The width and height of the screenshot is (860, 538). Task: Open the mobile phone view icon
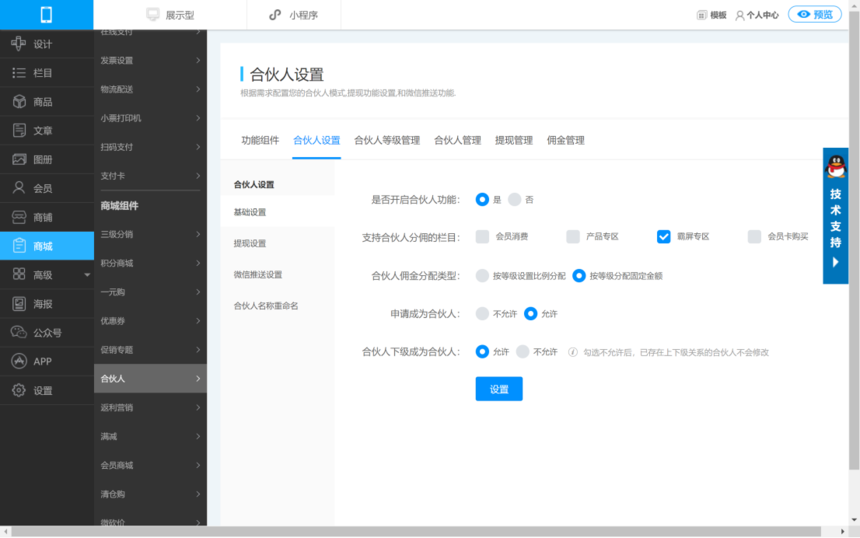click(x=46, y=15)
